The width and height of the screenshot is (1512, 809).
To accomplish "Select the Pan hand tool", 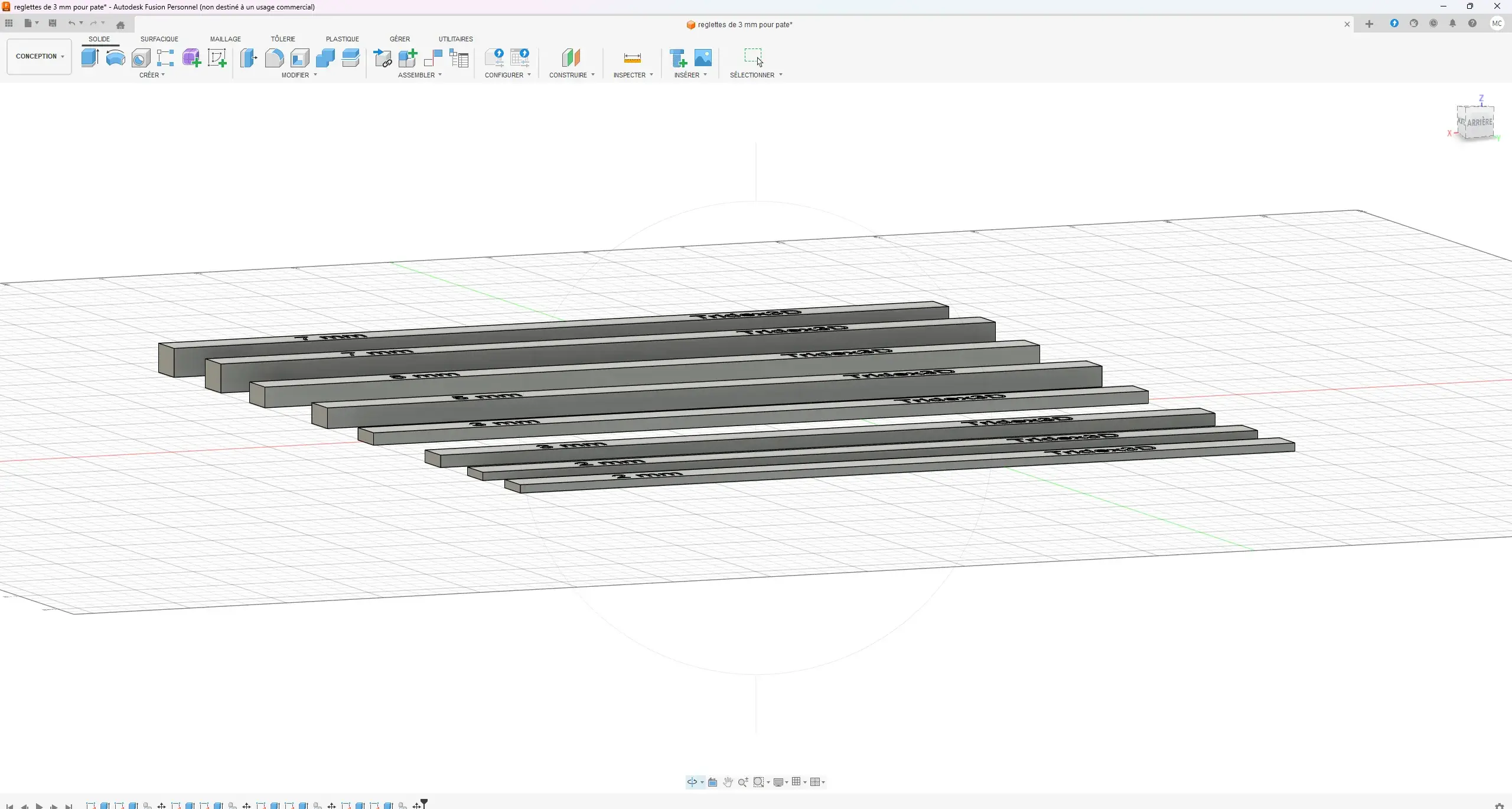I will coord(728,782).
